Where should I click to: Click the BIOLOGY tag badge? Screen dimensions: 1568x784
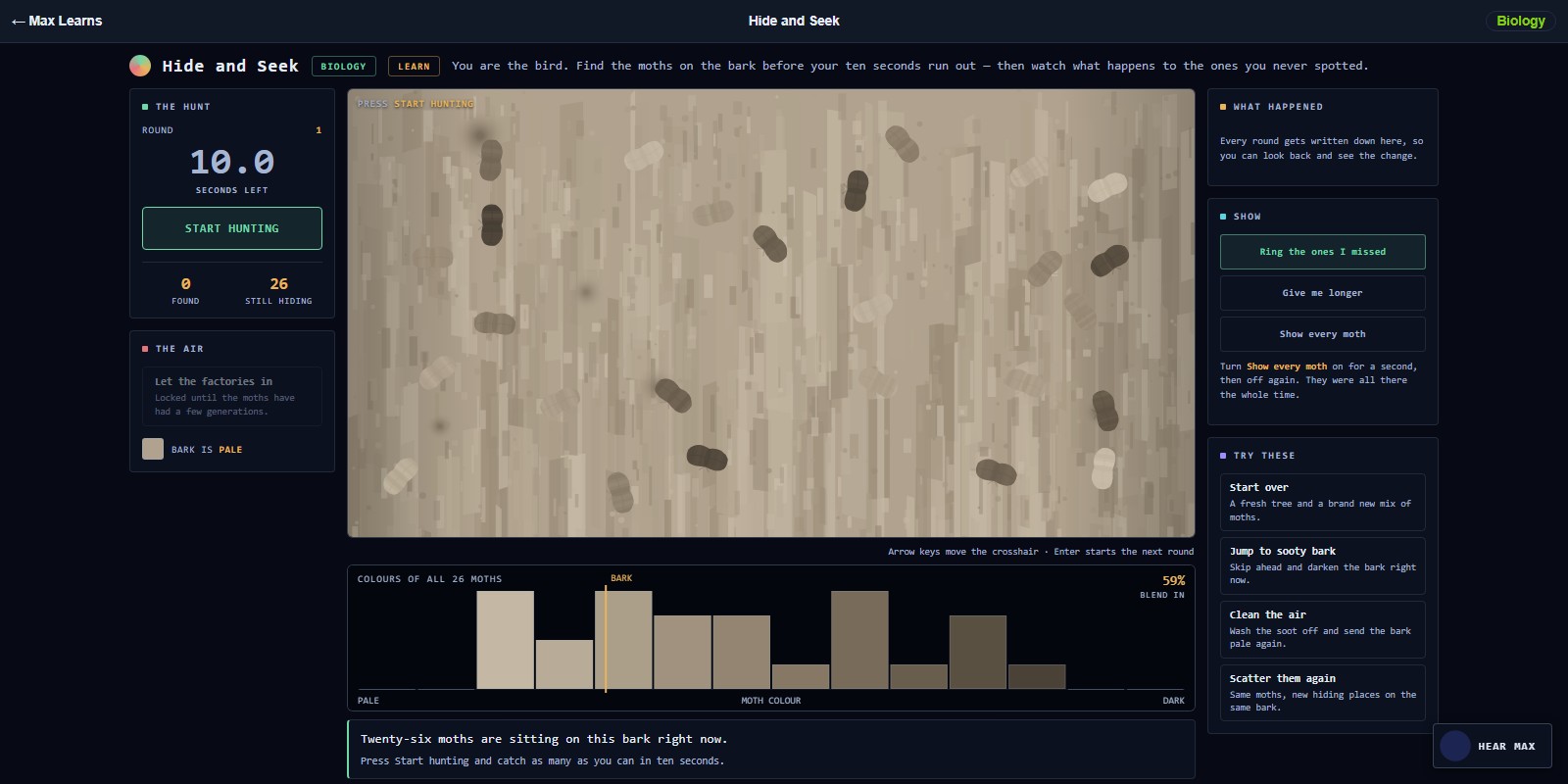(344, 66)
